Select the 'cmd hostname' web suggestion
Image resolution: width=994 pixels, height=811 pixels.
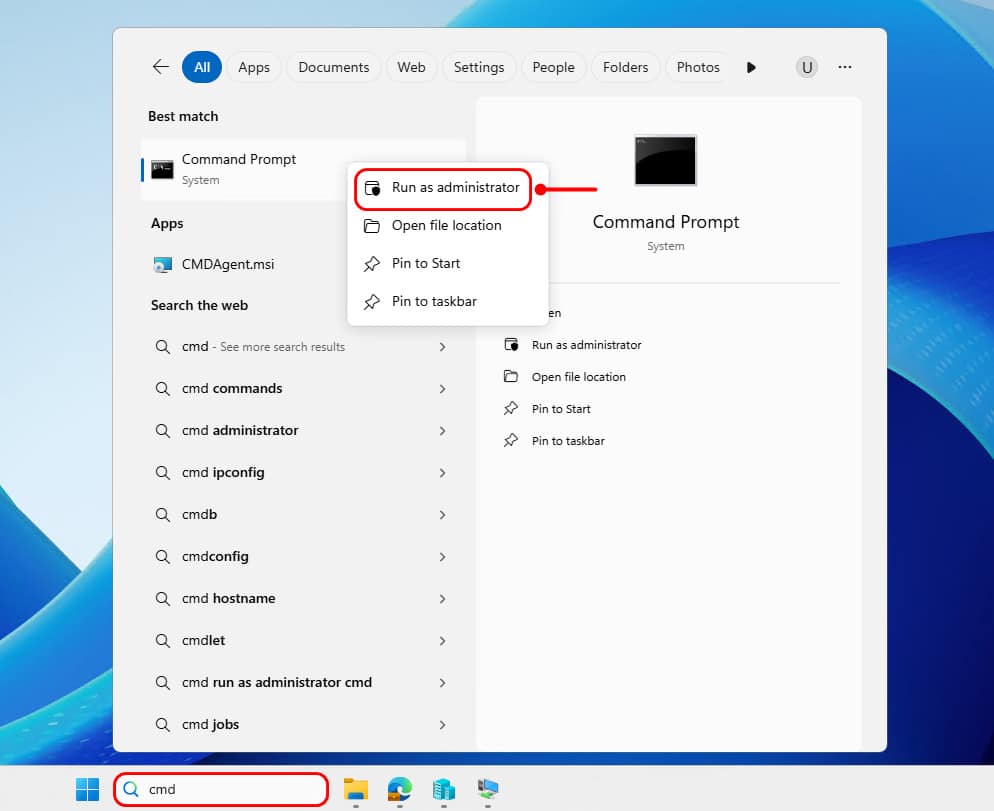(303, 599)
